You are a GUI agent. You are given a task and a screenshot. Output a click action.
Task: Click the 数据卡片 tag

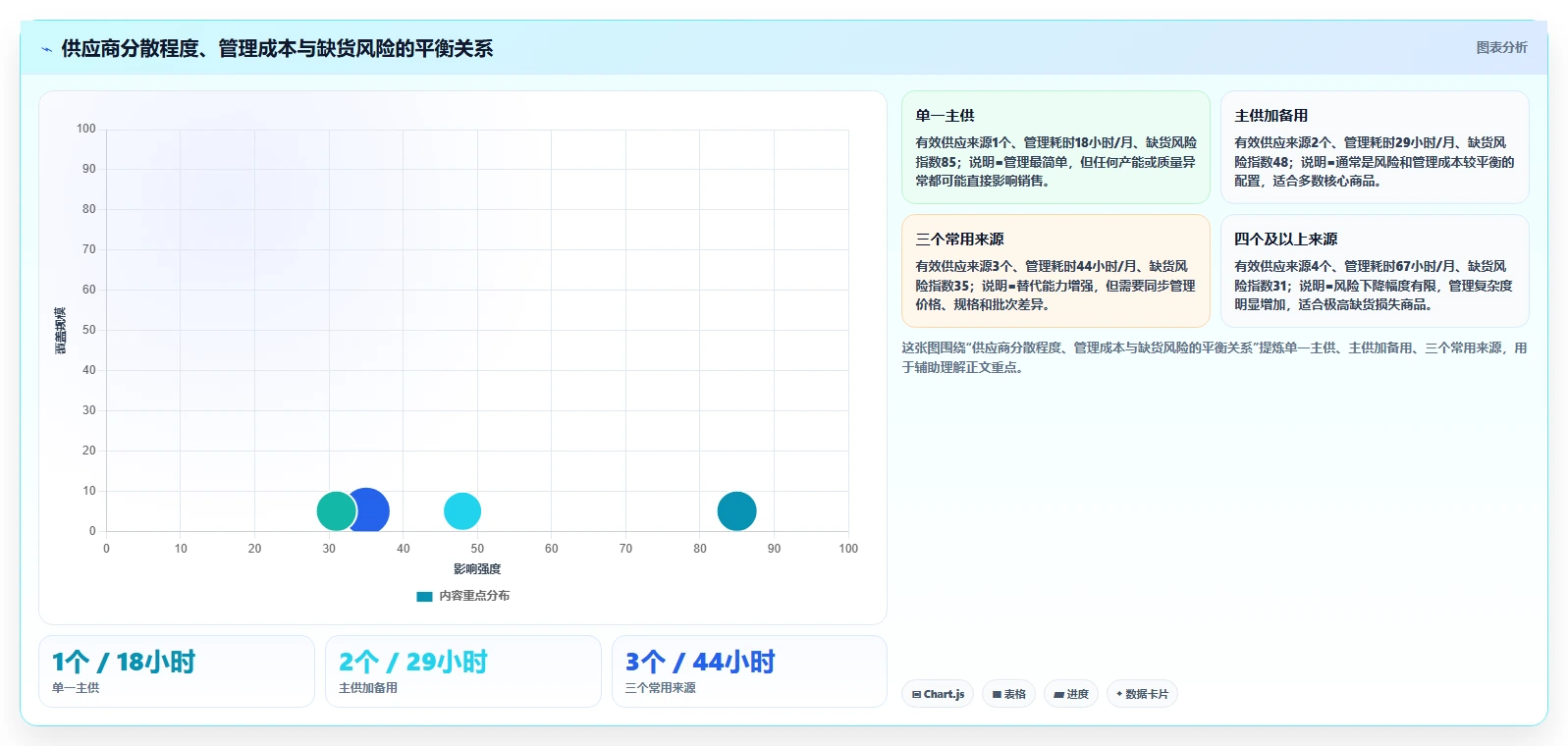(x=1142, y=694)
